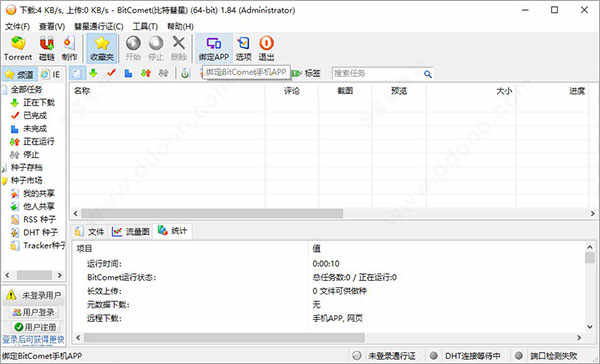This screenshot has height=364, width=600.
Task: Open 种子市场 in the sidebar tree
Action: coord(26,180)
